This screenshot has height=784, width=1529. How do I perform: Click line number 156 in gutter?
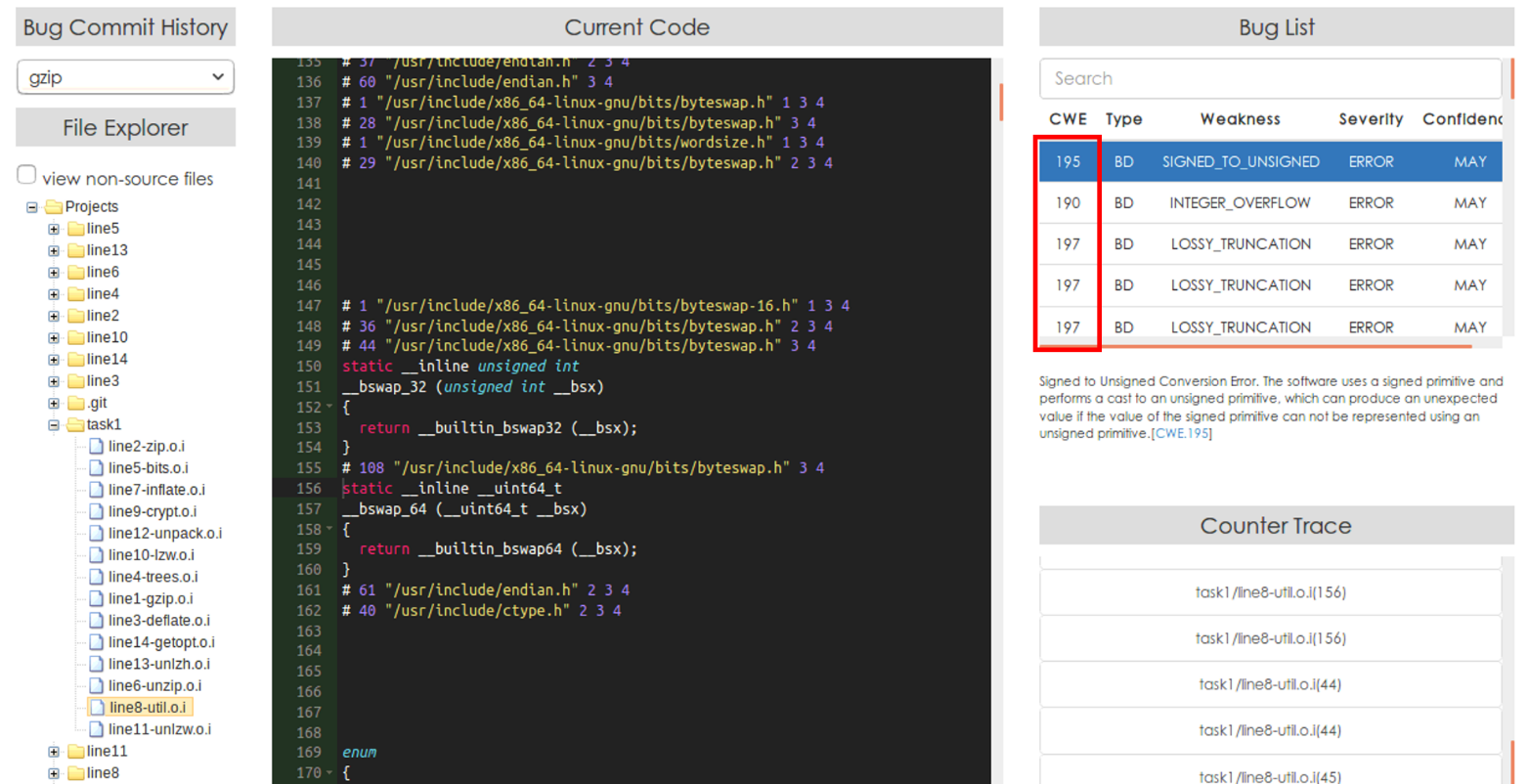308,489
